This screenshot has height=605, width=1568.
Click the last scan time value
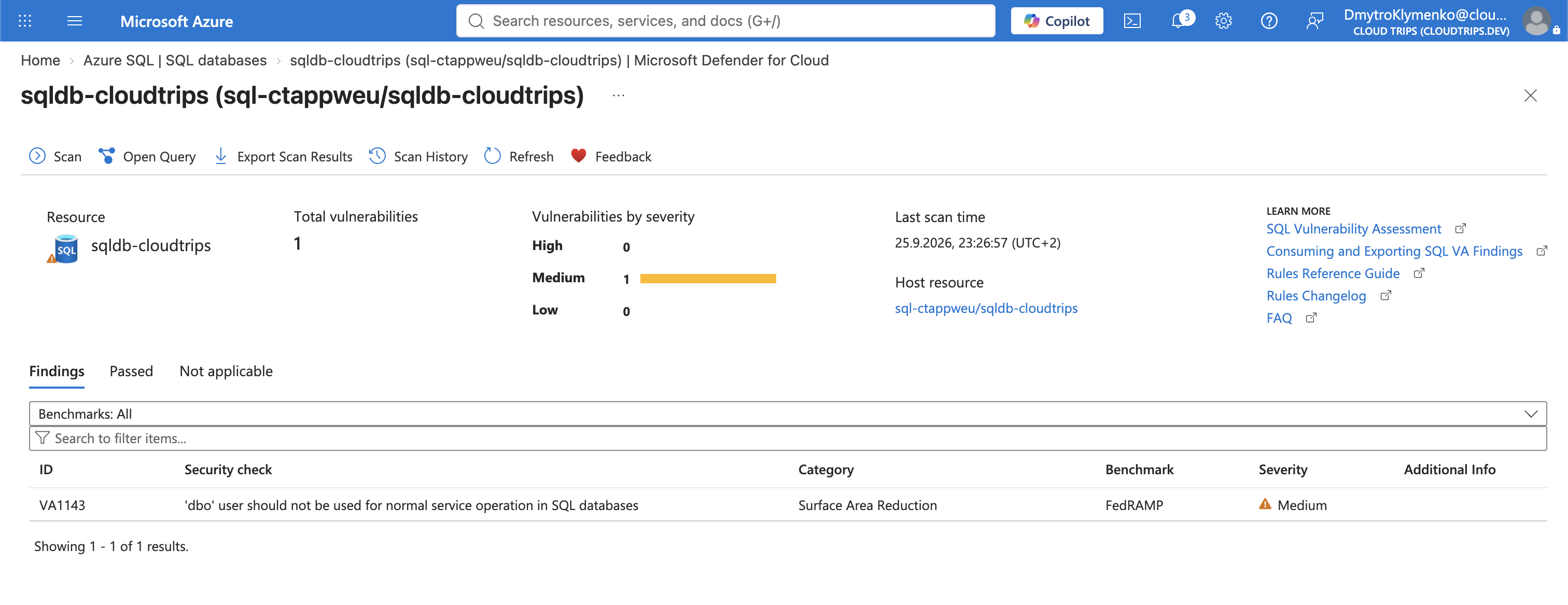pyautogui.click(x=977, y=242)
